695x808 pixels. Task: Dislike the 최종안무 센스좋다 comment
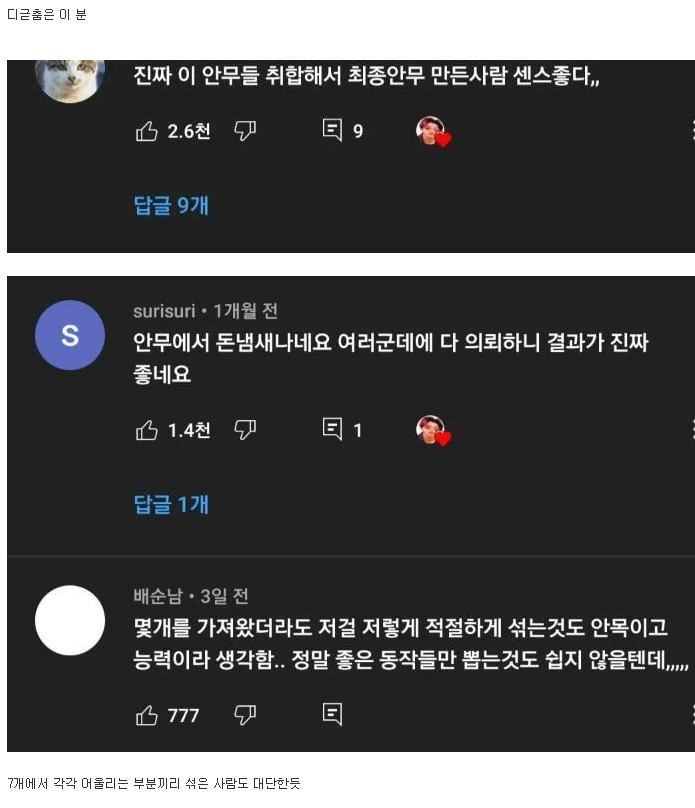click(x=245, y=131)
